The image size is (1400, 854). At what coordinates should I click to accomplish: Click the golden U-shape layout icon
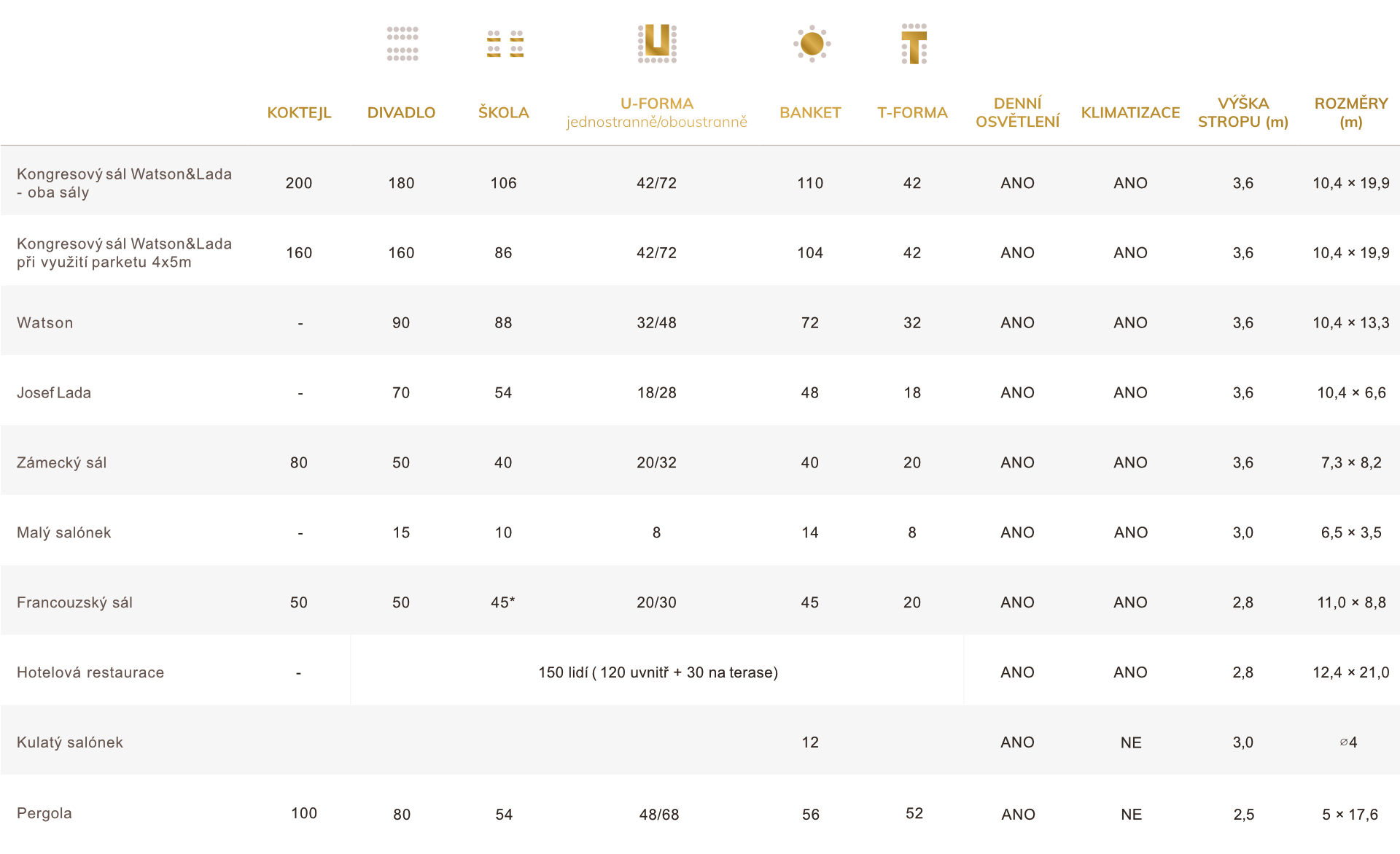[657, 43]
